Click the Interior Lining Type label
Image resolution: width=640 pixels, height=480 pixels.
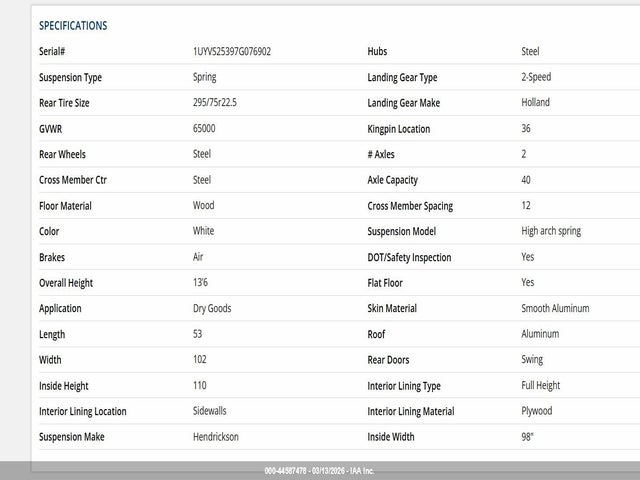[x=404, y=386]
